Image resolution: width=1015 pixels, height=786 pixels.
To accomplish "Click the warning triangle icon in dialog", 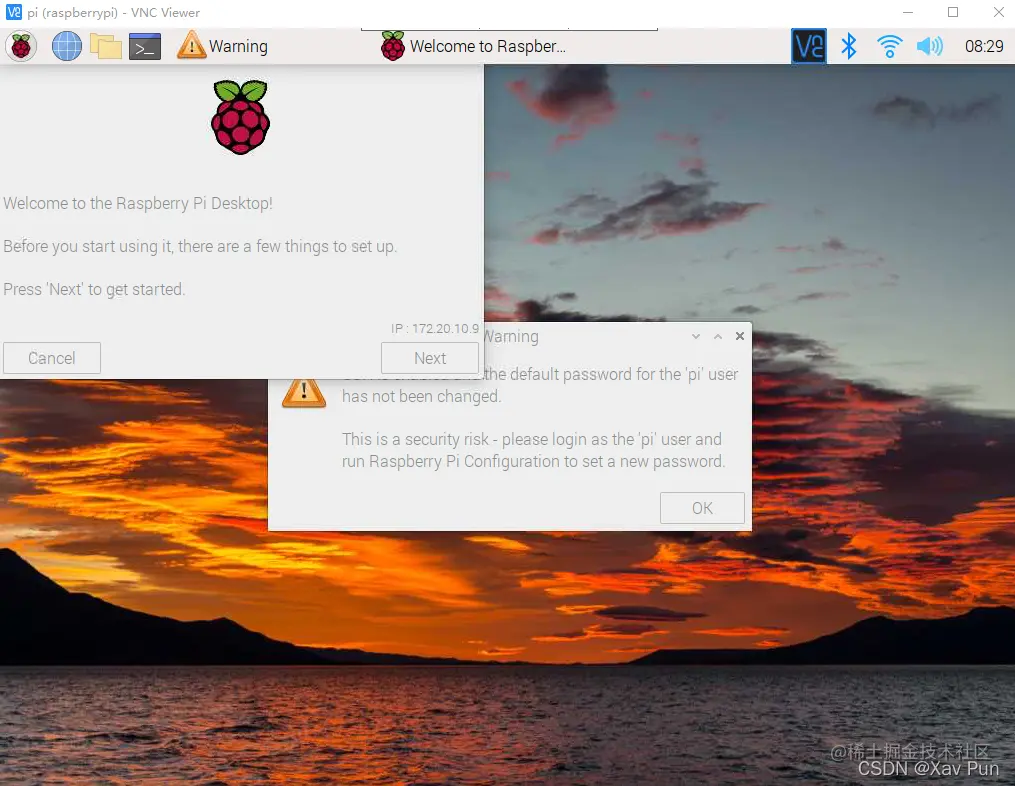I will pos(304,392).
